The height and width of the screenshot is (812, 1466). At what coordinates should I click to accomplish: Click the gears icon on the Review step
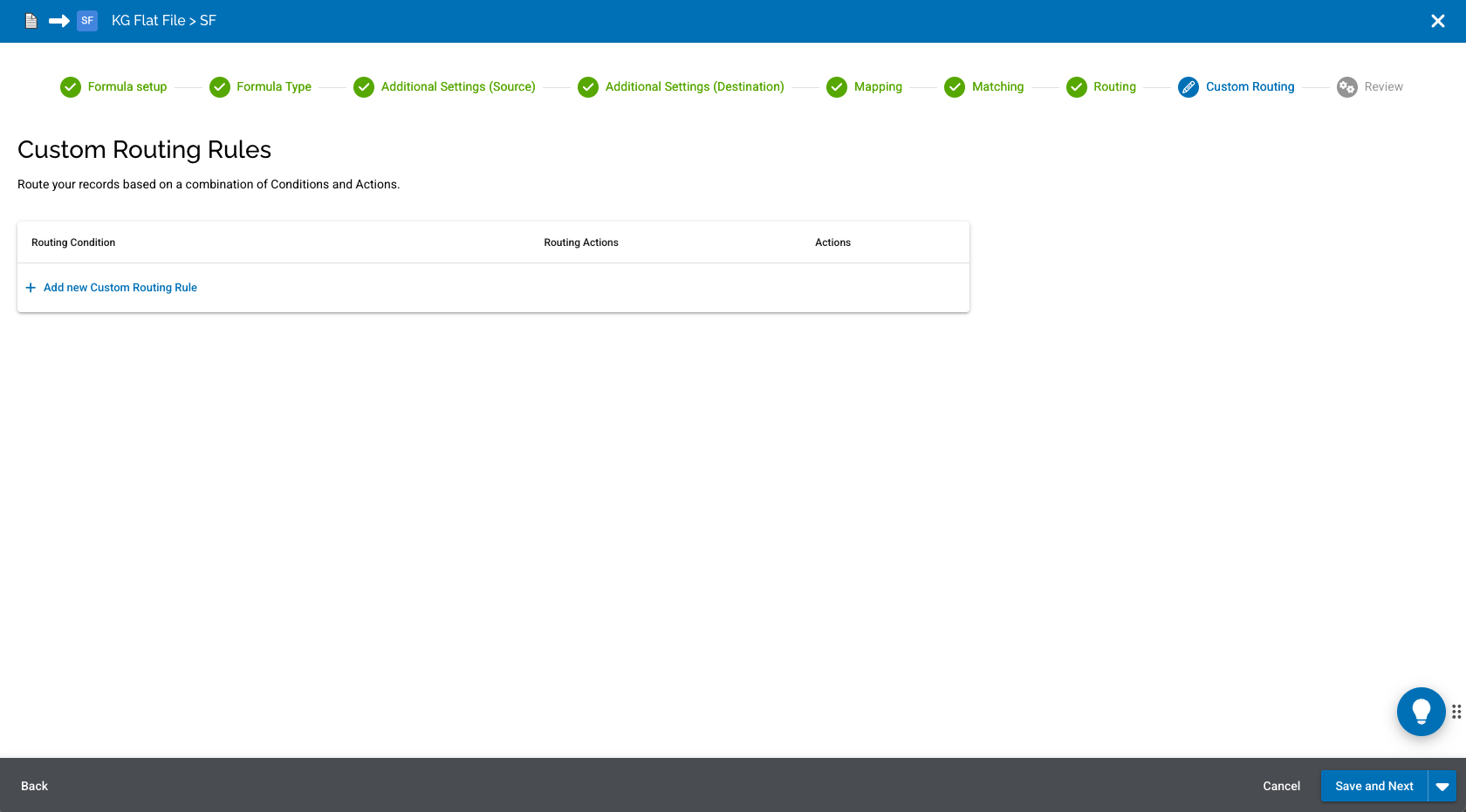point(1346,86)
